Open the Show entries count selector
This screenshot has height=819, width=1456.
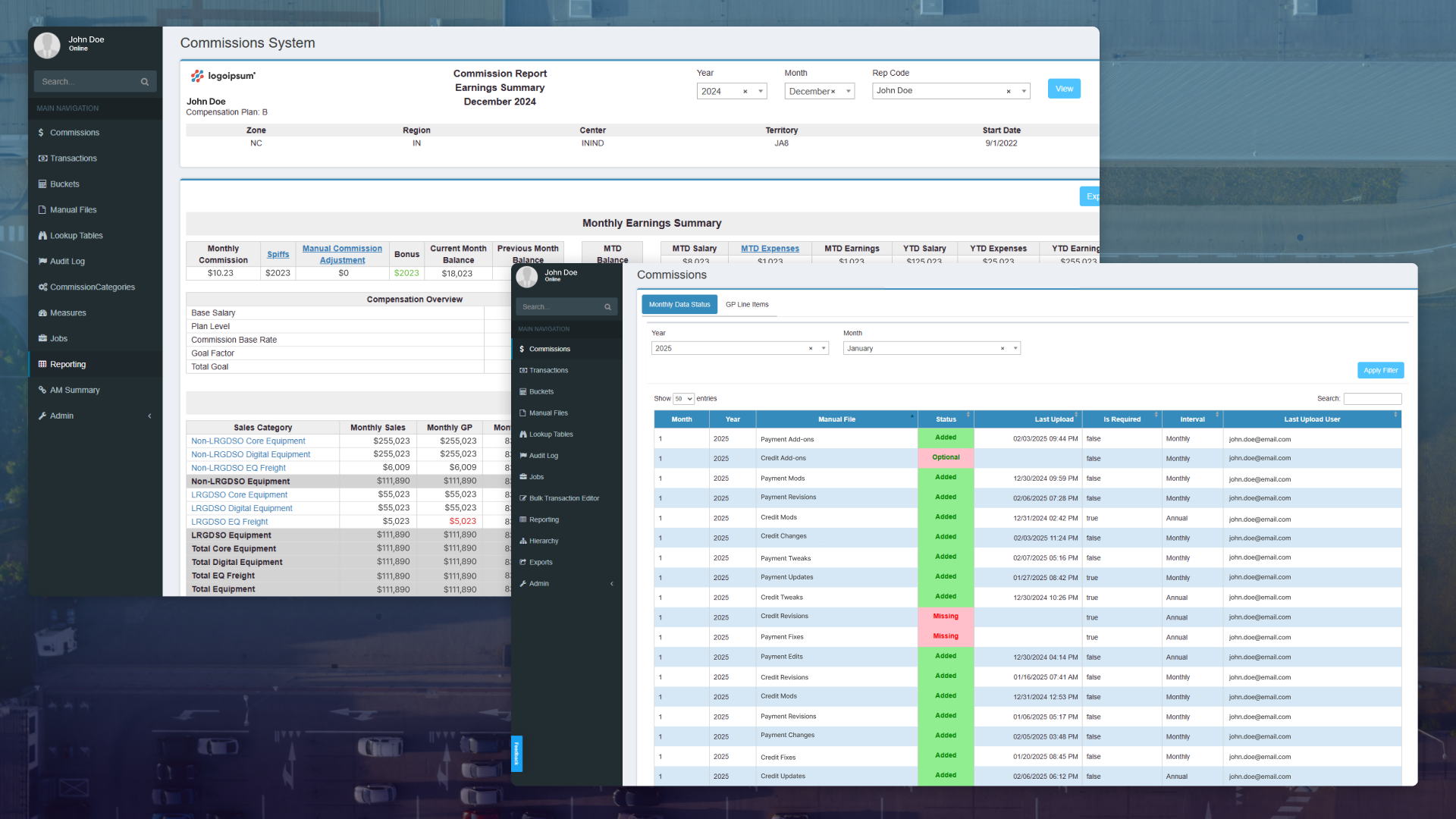pyautogui.click(x=683, y=399)
